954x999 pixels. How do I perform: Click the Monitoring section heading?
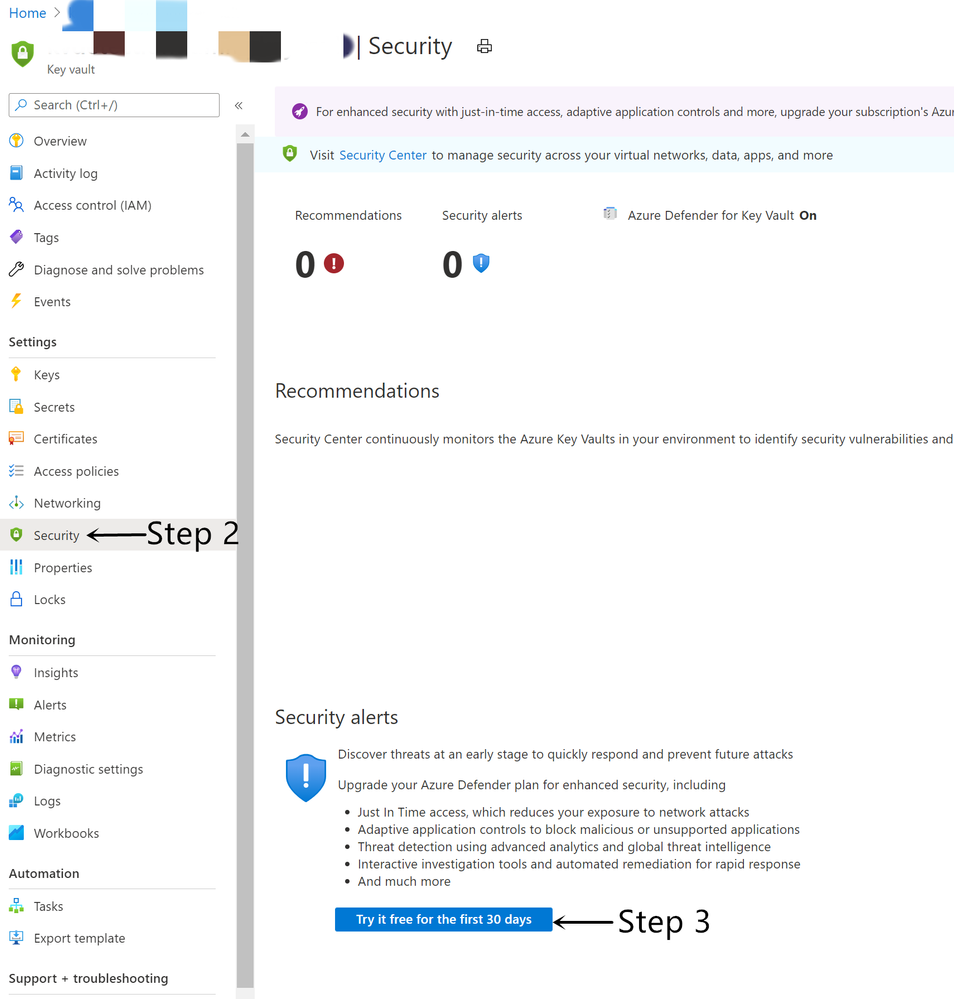point(42,640)
